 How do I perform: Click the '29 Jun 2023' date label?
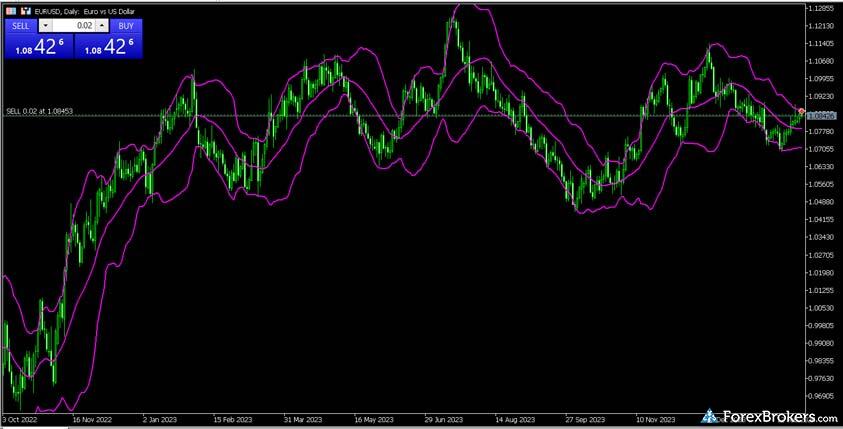[x=443, y=420]
